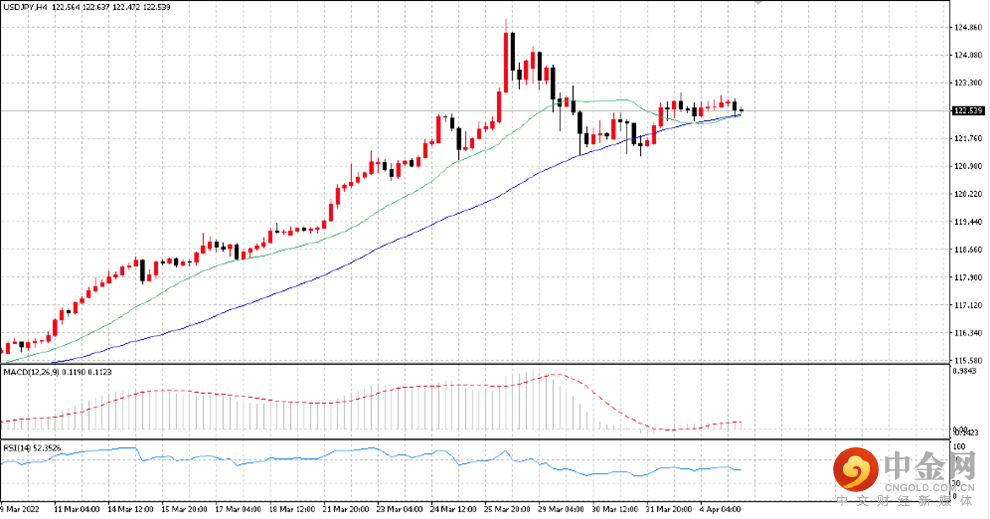
Task: Click the 123.300 price axis label
Action: point(969,83)
